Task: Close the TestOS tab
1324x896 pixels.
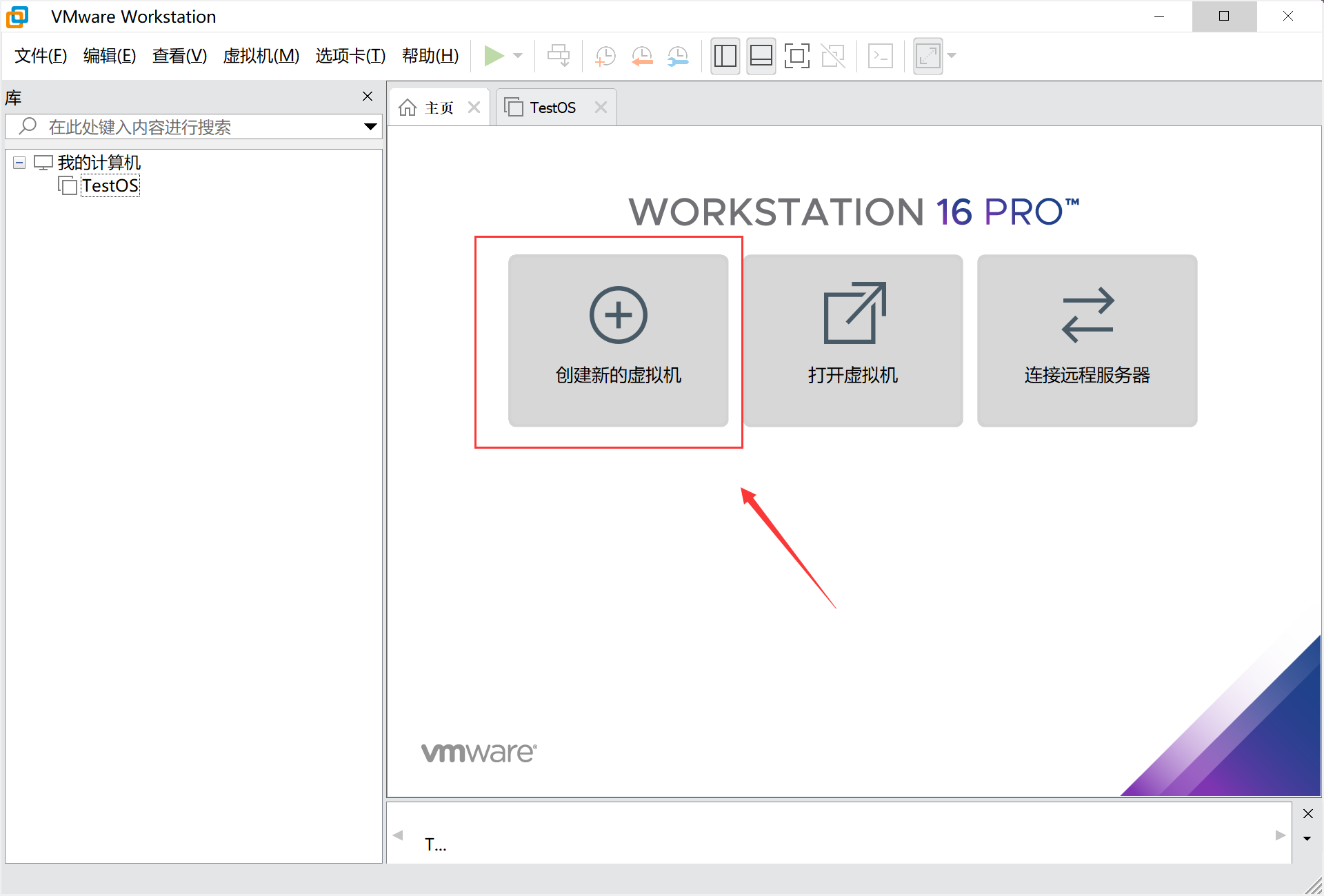Action: (x=601, y=108)
